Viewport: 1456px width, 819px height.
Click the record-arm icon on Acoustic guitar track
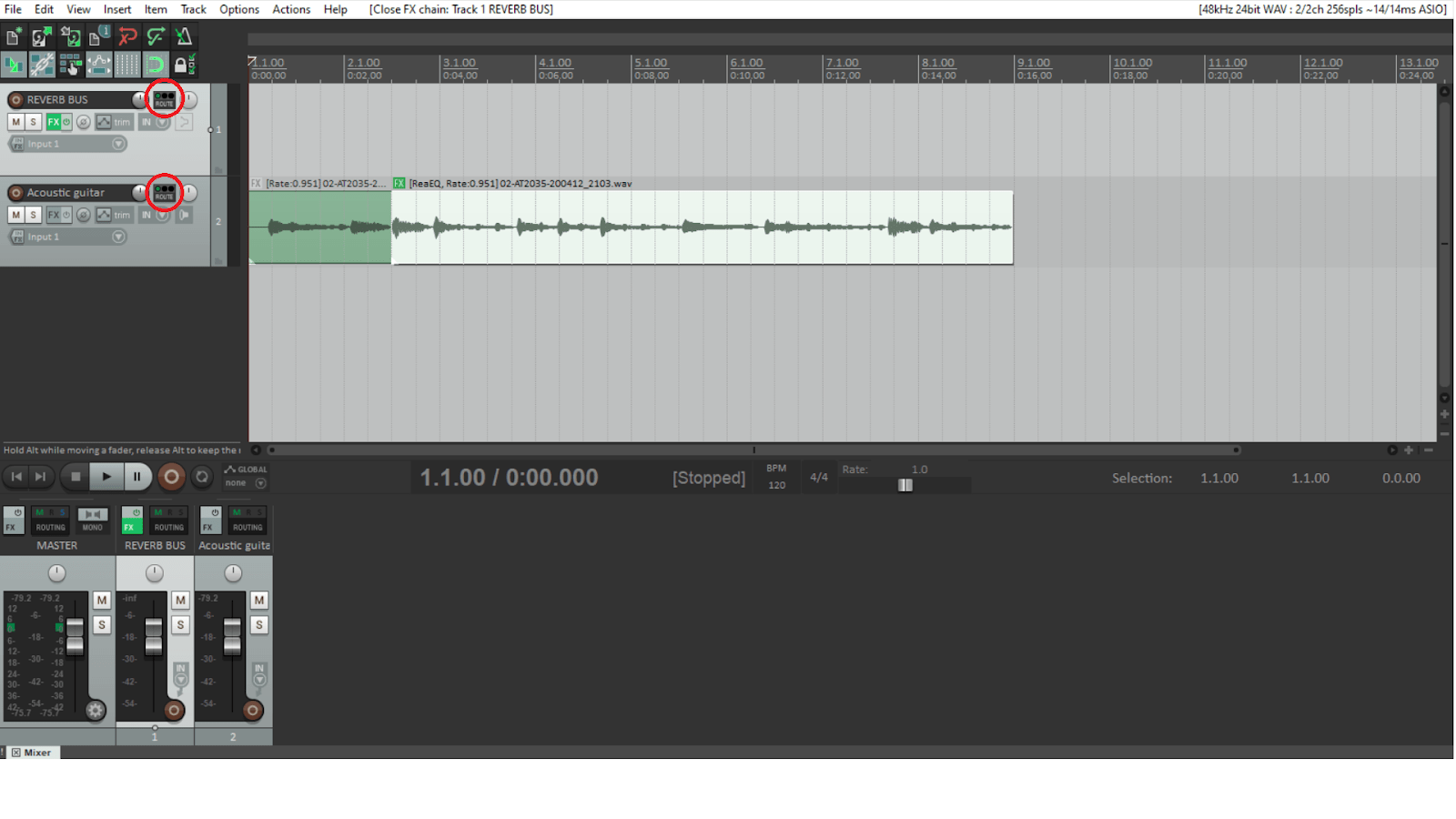click(15, 192)
